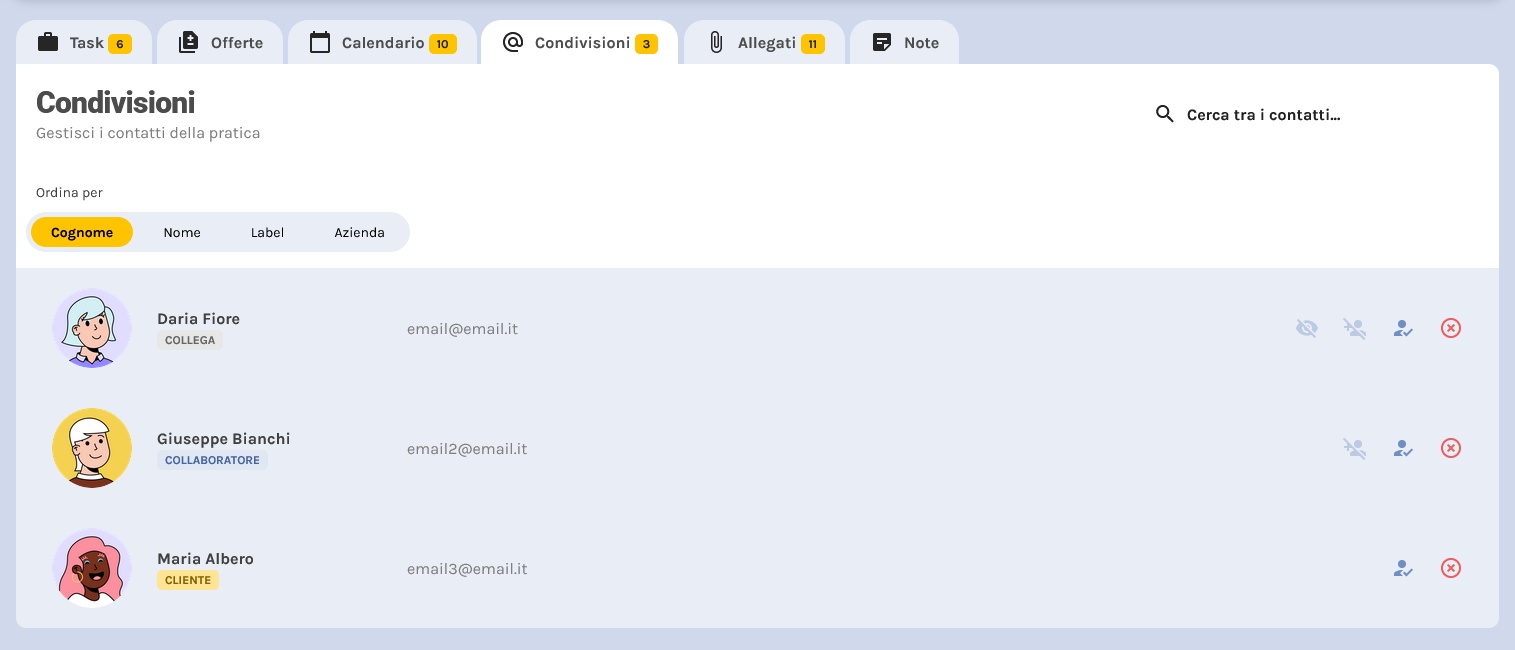
Task: Toggle hidden visibility for Daria Fiore
Action: (1306, 328)
